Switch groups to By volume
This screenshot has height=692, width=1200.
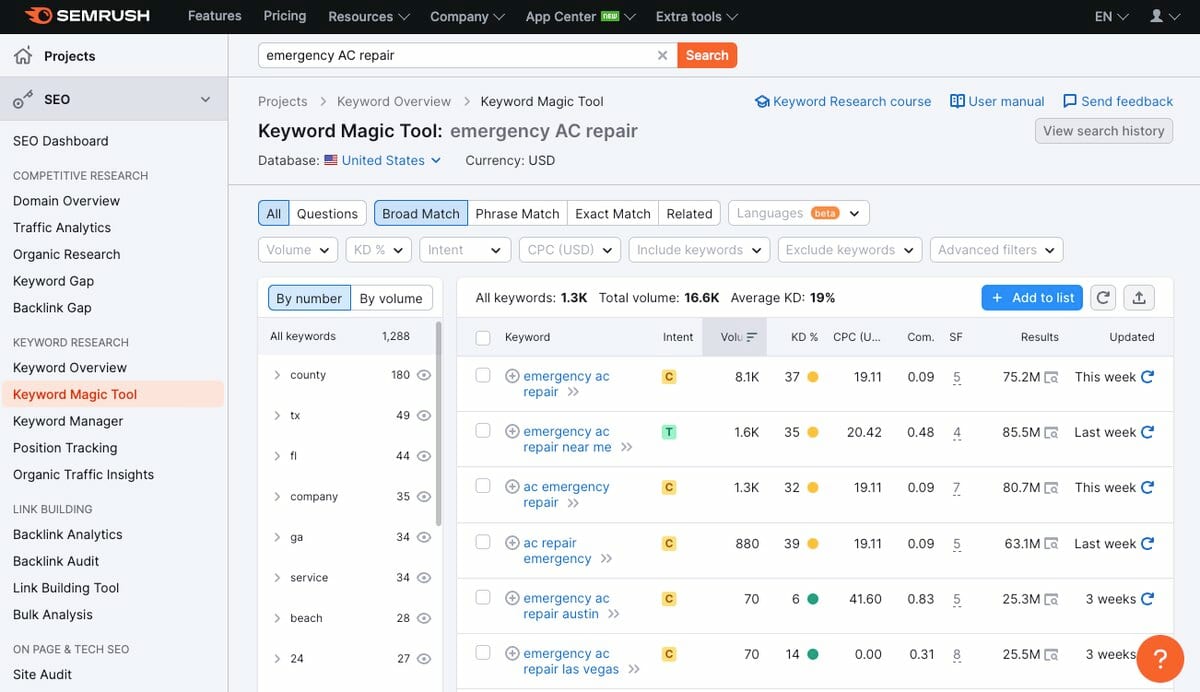tap(391, 298)
